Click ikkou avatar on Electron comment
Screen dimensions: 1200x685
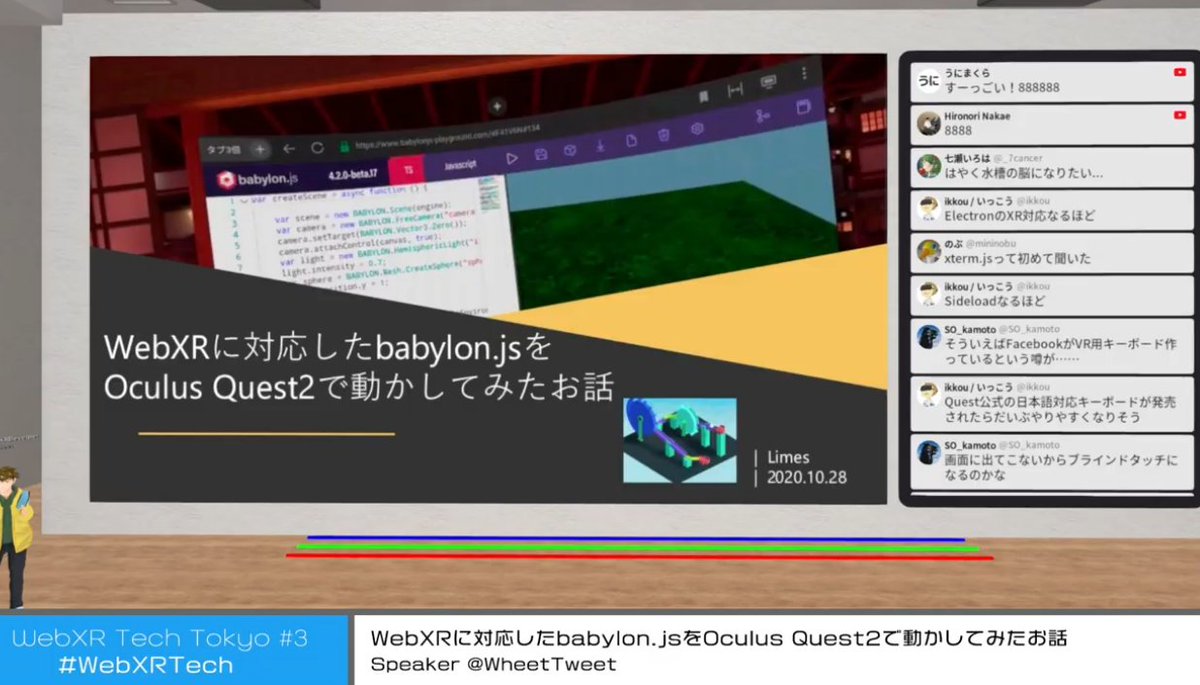928,208
